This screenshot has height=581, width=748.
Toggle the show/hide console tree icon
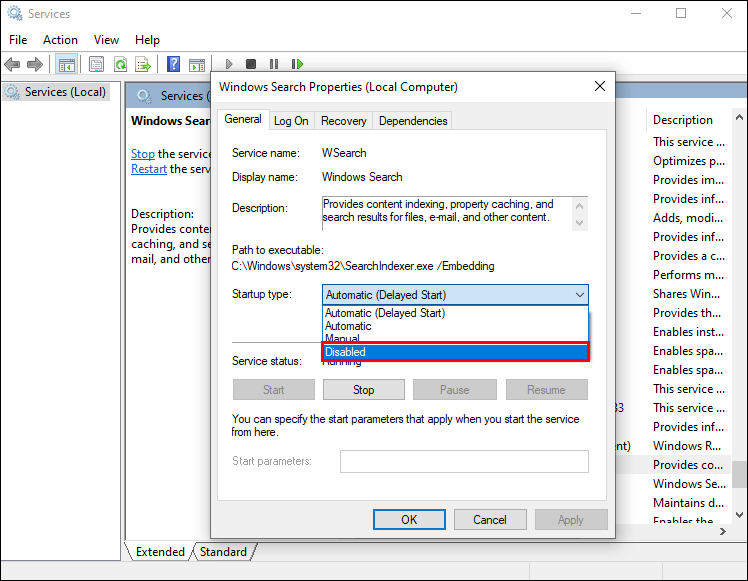[x=66, y=64]
